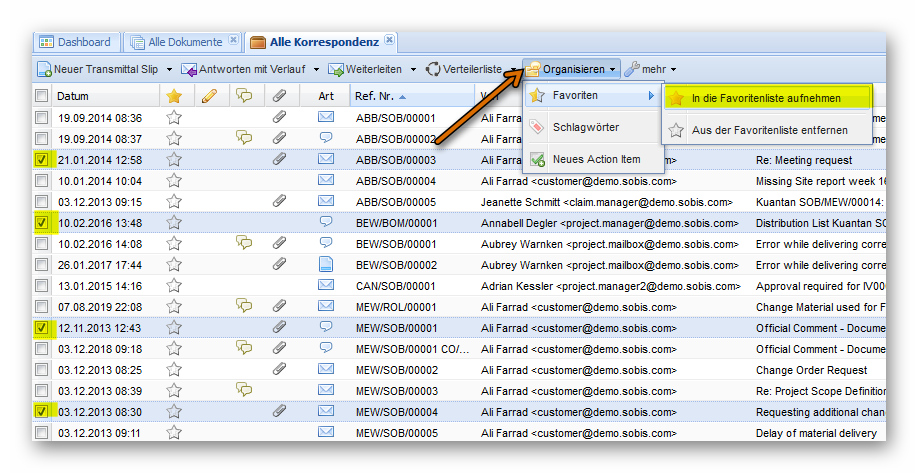Click the pencil column header icon
The width and height of the screenshot is (918, 473).
point(209,96)
